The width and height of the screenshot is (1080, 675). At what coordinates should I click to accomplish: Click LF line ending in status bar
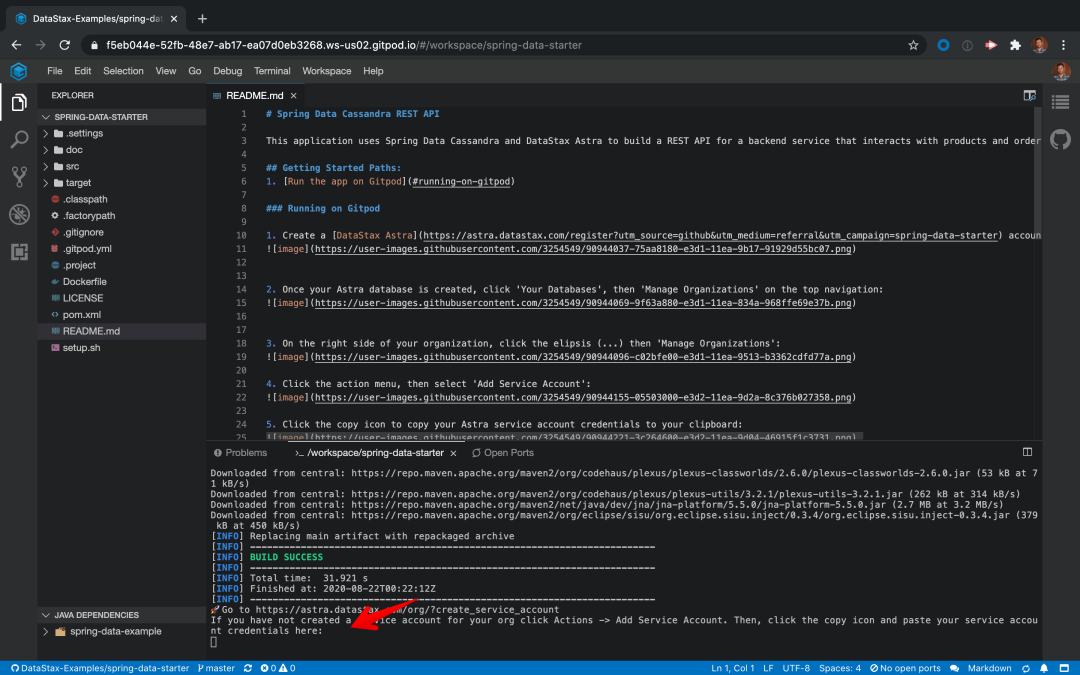(x=768, y=668)
